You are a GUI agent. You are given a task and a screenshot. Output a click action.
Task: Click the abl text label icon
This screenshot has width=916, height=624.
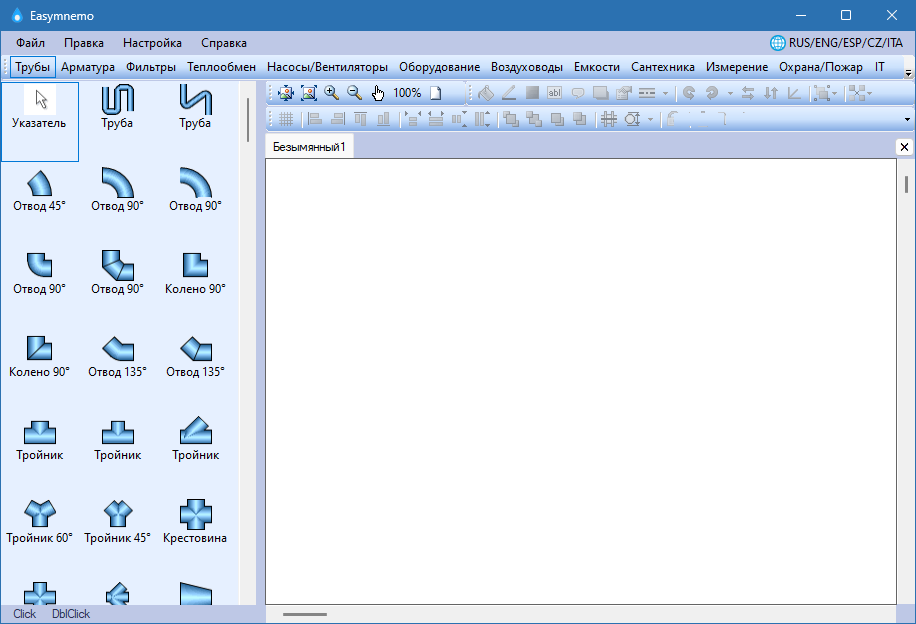click(554, 93)
